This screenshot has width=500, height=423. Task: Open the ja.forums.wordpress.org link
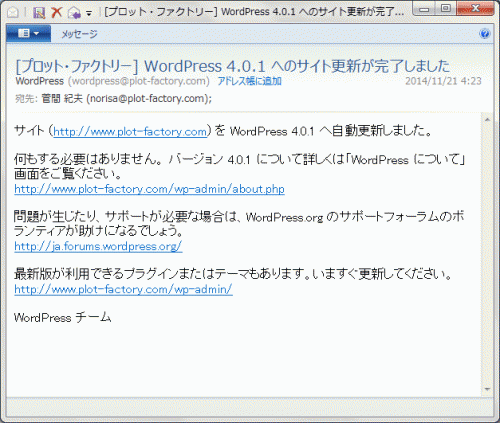tap(98, 246)
